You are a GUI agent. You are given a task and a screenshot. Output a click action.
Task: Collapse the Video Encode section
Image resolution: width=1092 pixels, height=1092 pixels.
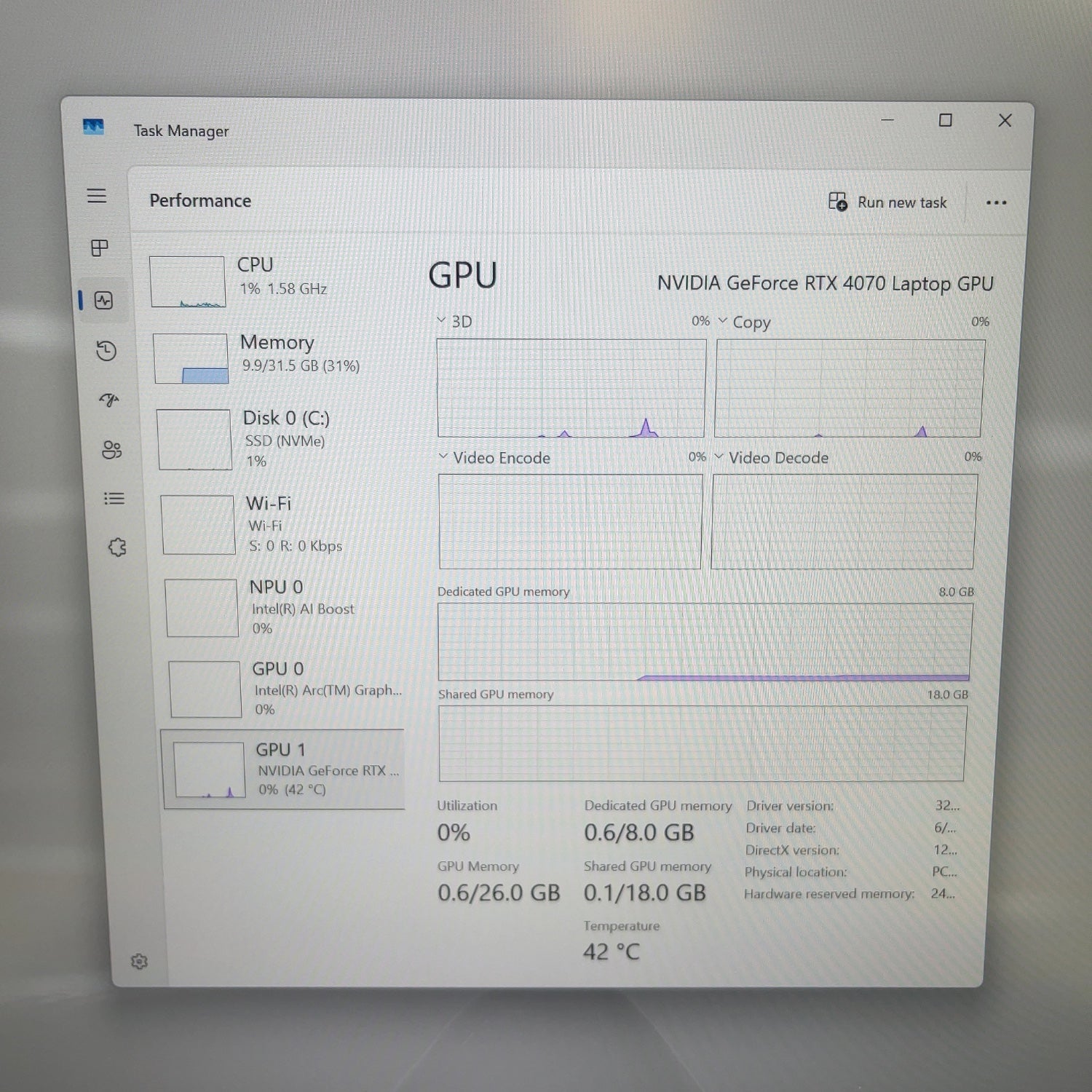[442, 456]
